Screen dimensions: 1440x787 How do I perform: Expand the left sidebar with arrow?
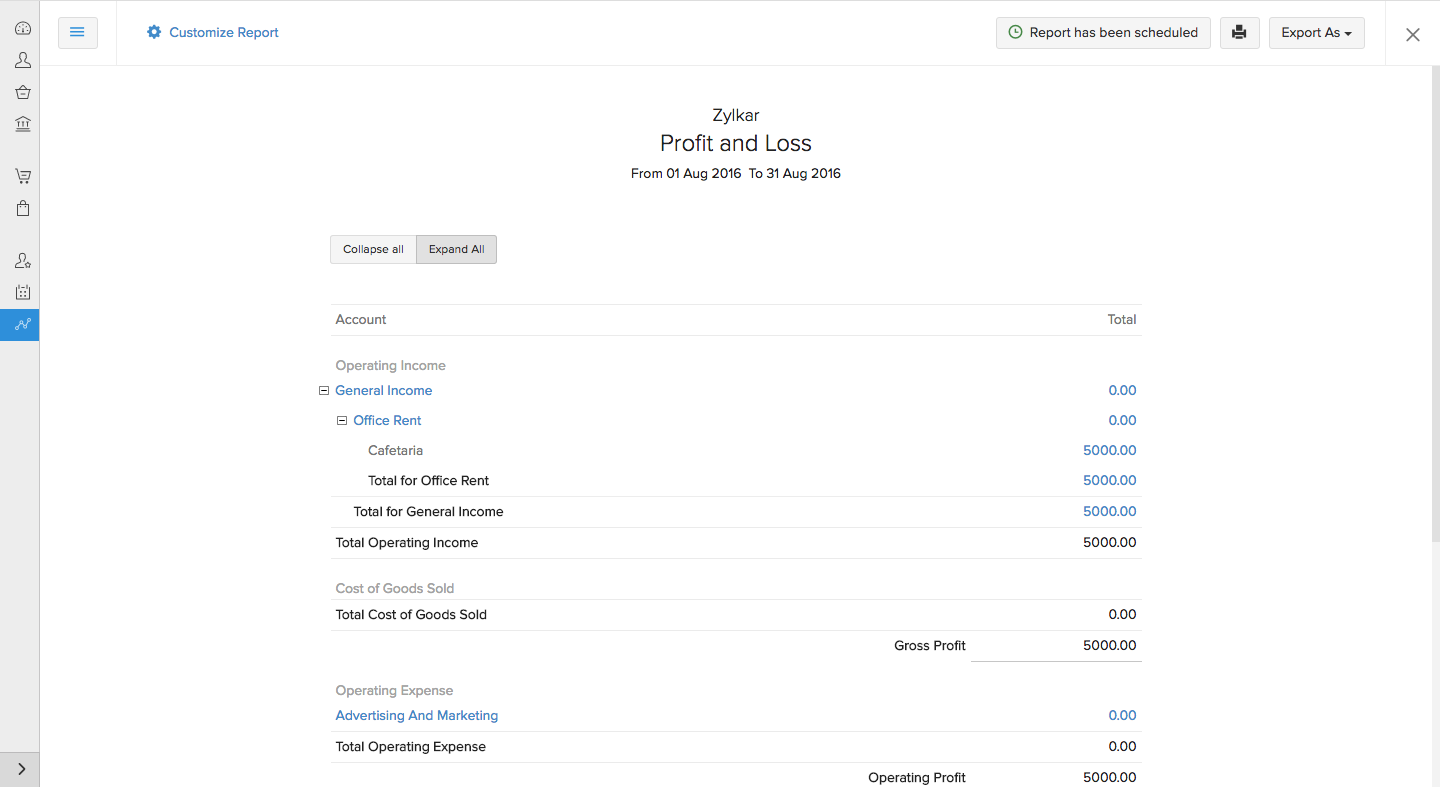21,769
